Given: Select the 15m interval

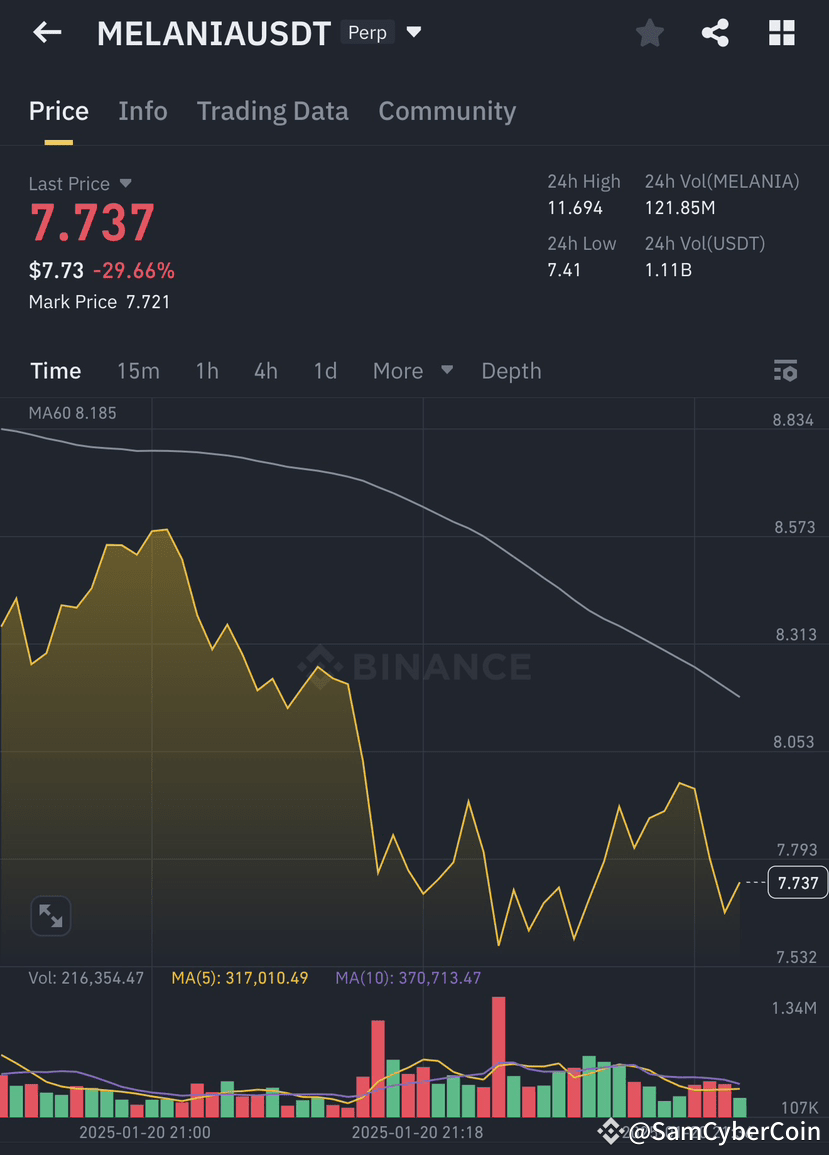Looking at the screenshot, I should click(x=138, y=371).
